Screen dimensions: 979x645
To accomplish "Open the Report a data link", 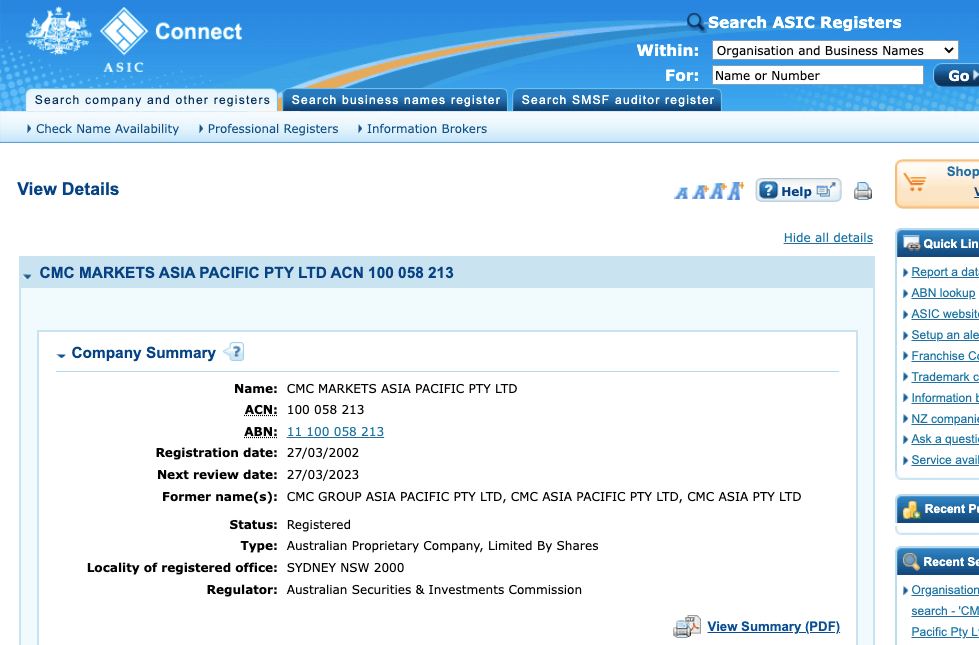I will coord(945,272).
